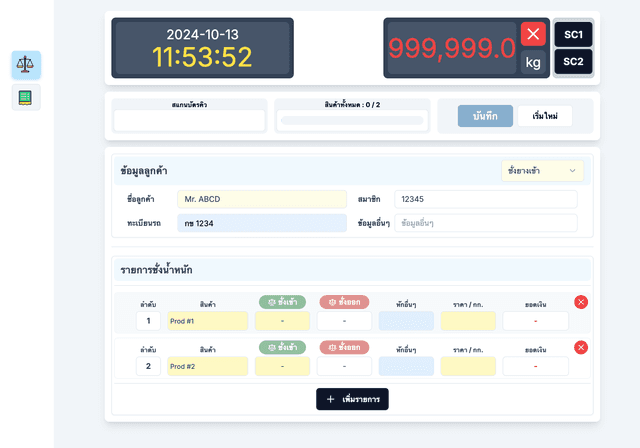The height and width of the screenshot is (448, 640).
Task: Click the Prod #1 product field
Action: click(x=207, y=321)
